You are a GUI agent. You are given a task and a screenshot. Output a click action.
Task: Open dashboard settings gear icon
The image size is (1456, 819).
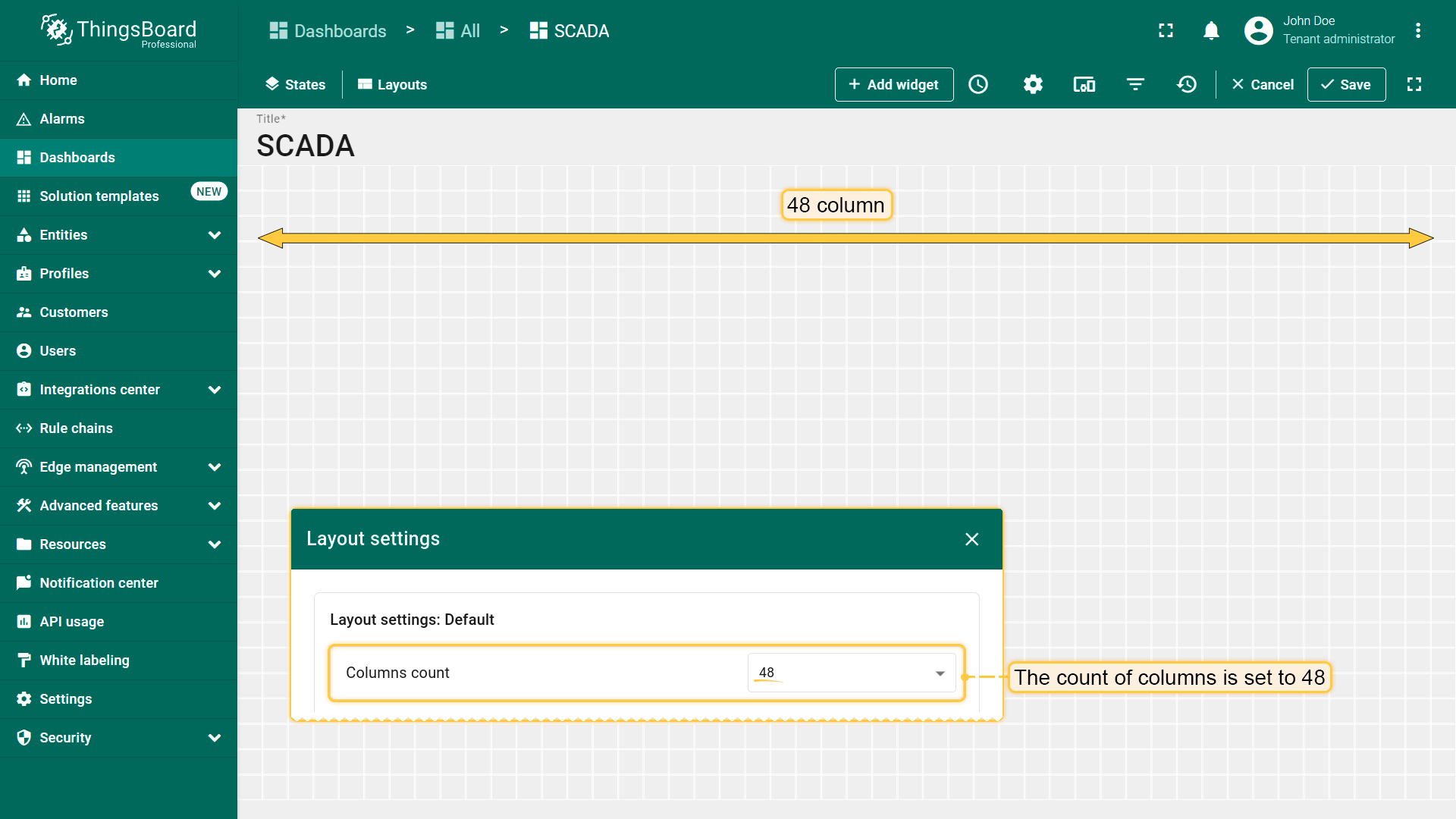(1033, 84)
